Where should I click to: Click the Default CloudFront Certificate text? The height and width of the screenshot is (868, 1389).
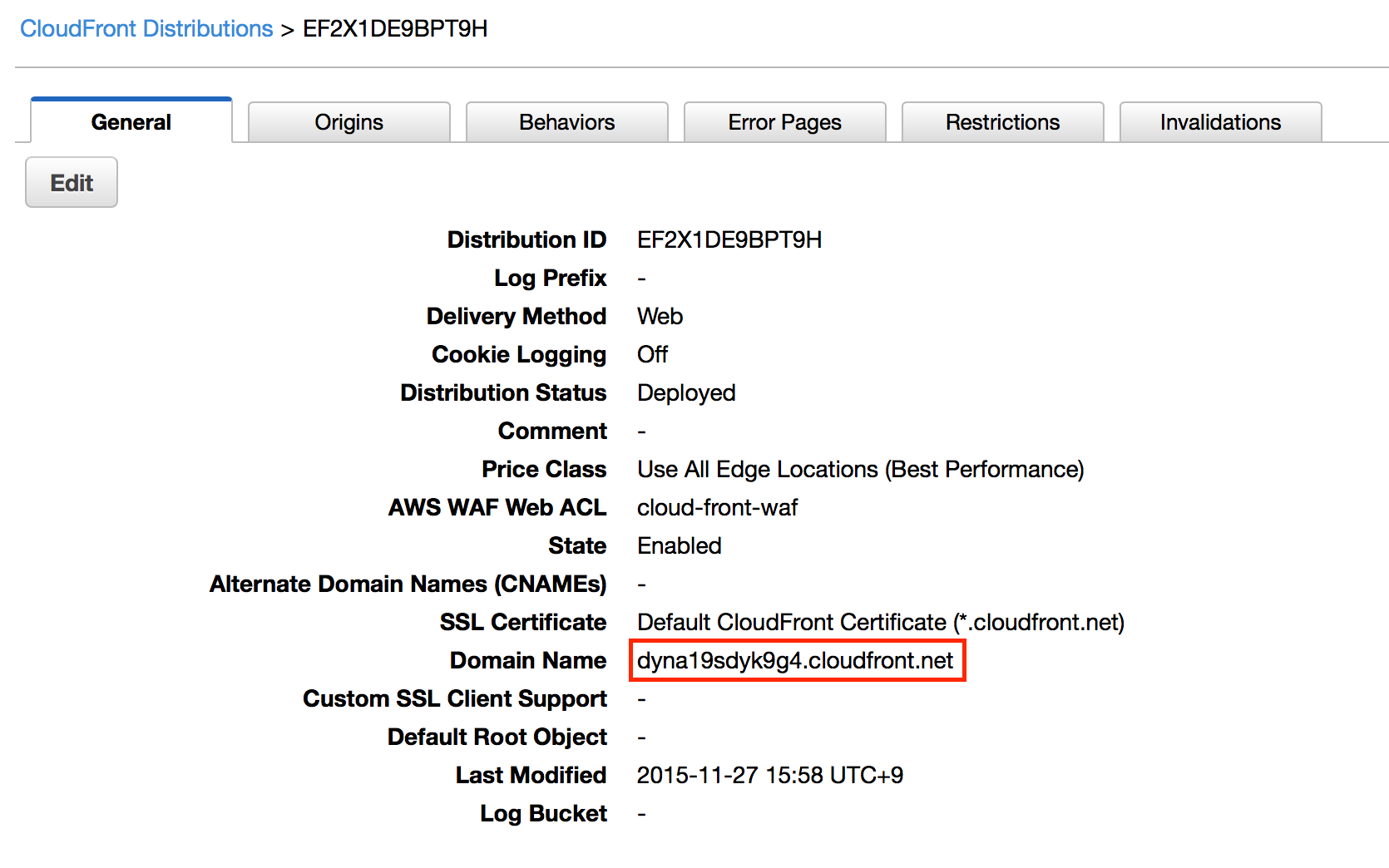tap(880, 622)
